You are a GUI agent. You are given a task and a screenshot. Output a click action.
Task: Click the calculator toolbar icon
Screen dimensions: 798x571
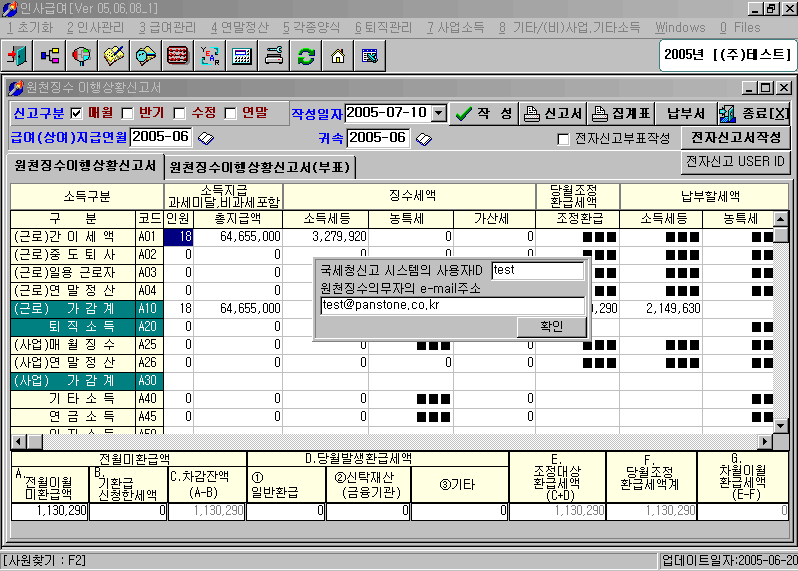coord(242,55)
